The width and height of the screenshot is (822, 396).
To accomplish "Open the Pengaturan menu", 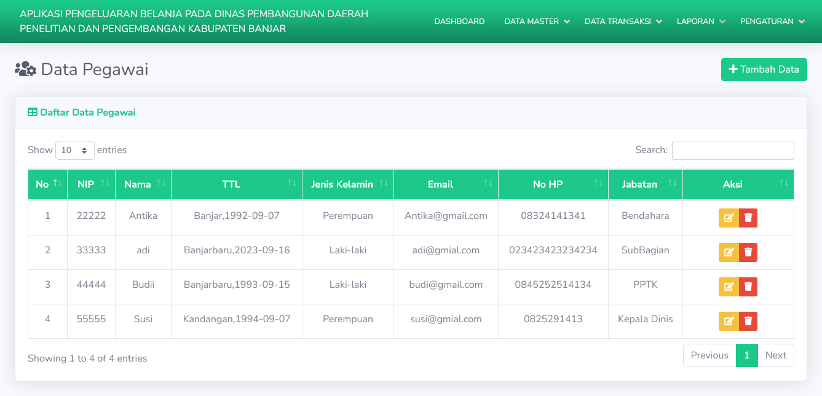I will click(x=772, y=22).
